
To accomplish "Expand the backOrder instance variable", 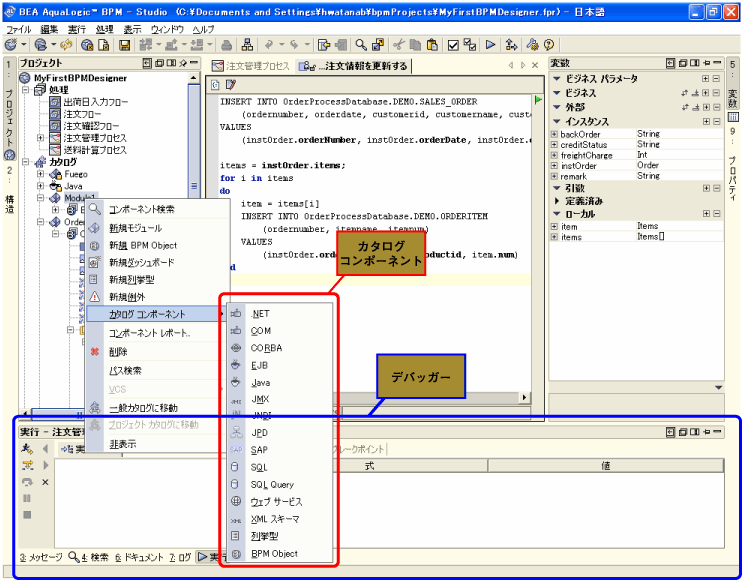I will (x=554, y=134).
